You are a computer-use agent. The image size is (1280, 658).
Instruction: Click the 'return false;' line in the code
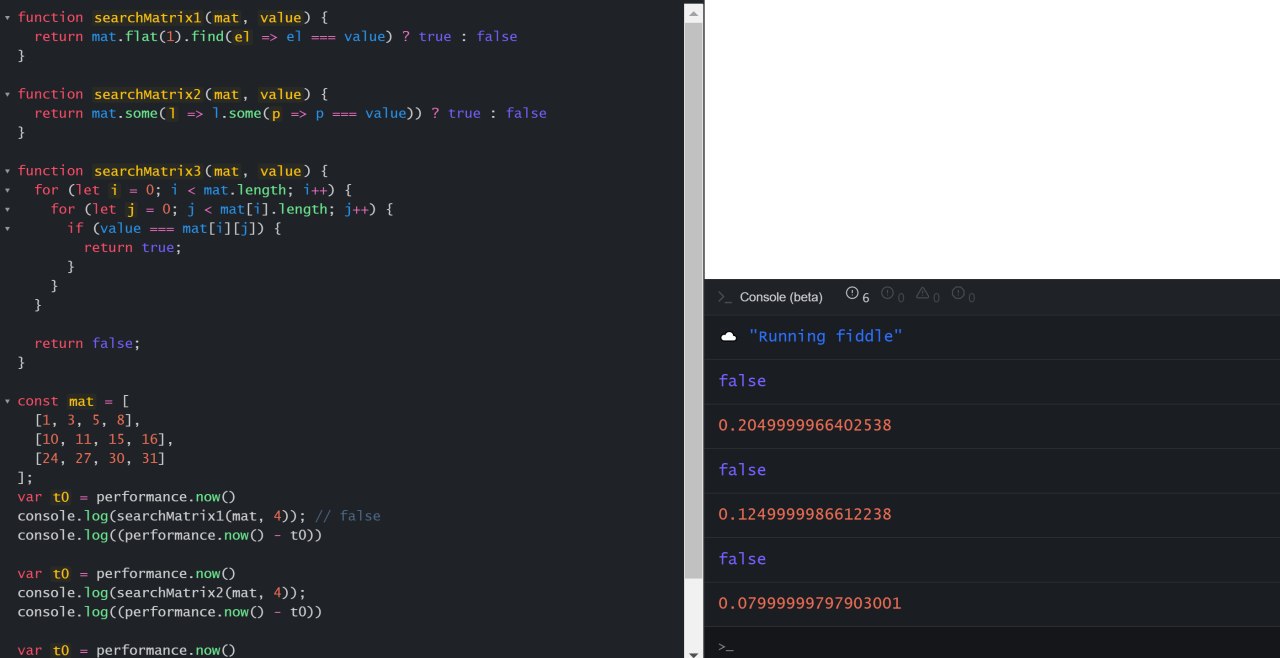(87, 343)
